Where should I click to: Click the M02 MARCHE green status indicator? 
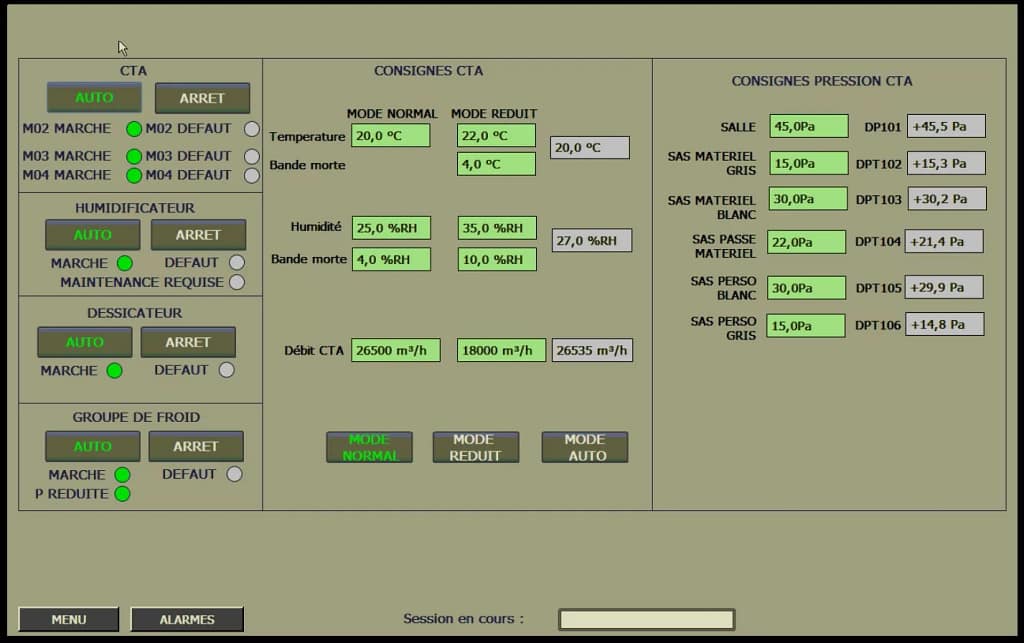(134, 129)
